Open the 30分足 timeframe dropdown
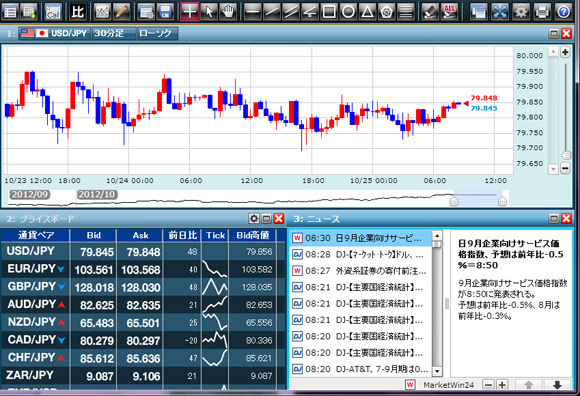This screenshot has height=396, width=580. click(x=113, y=33)
